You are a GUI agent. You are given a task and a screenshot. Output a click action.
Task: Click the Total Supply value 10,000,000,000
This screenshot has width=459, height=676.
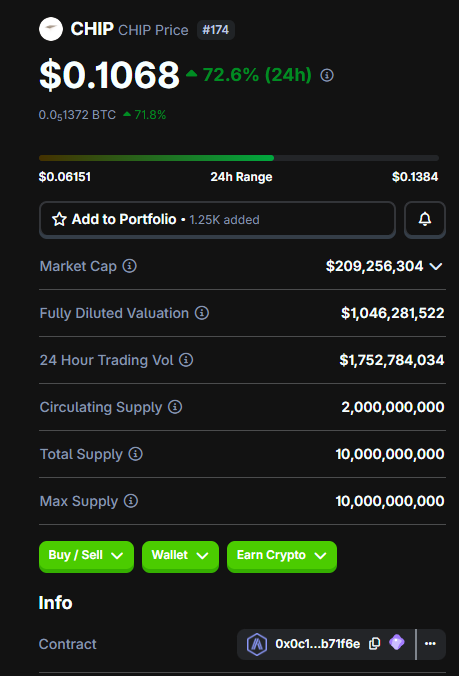390,454
